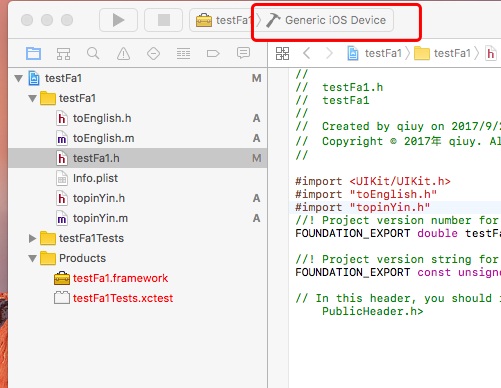The width and height of the screenshot is (501, 388).
Task: Select testFa1.h in navigator
Action: coord(137,158)
